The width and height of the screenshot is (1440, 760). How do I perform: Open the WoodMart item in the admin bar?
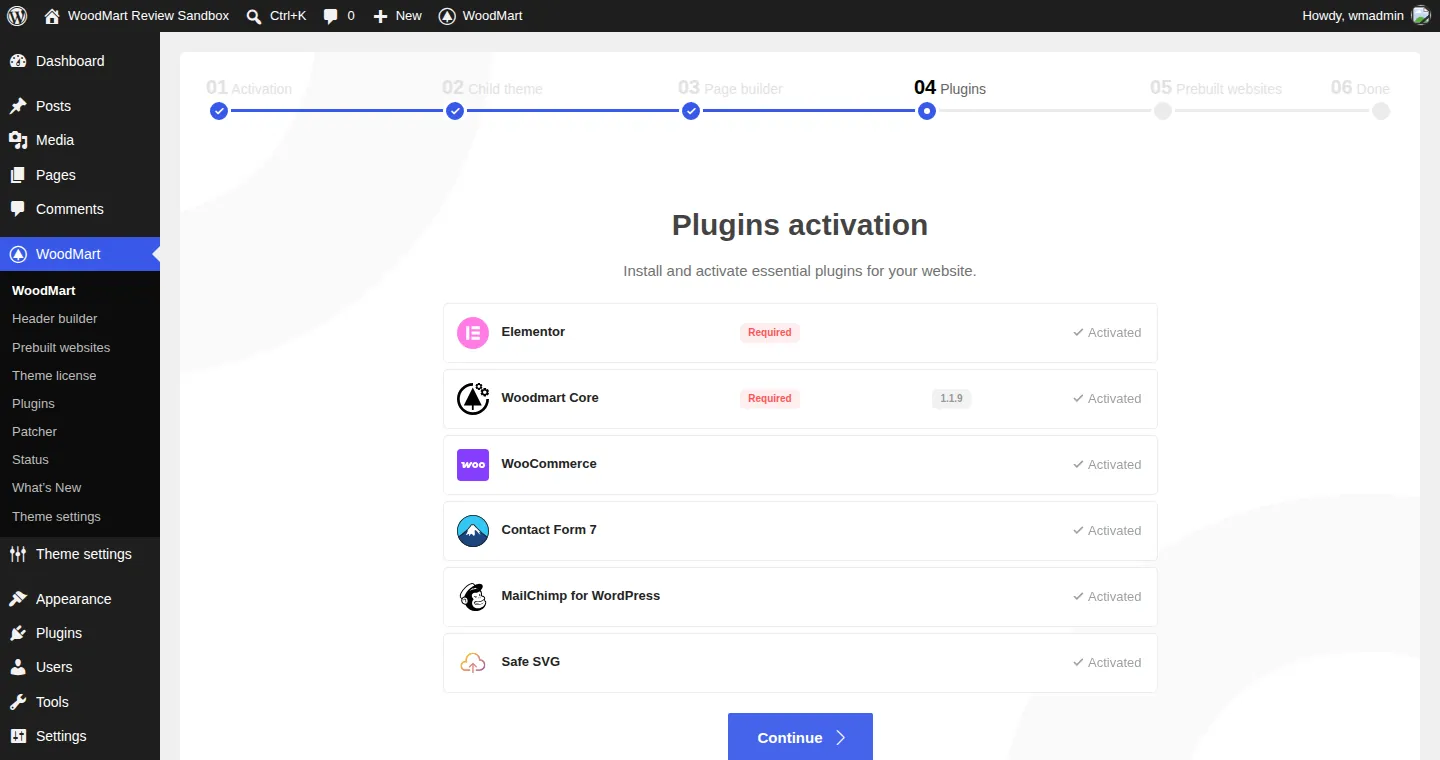(481, 16)
